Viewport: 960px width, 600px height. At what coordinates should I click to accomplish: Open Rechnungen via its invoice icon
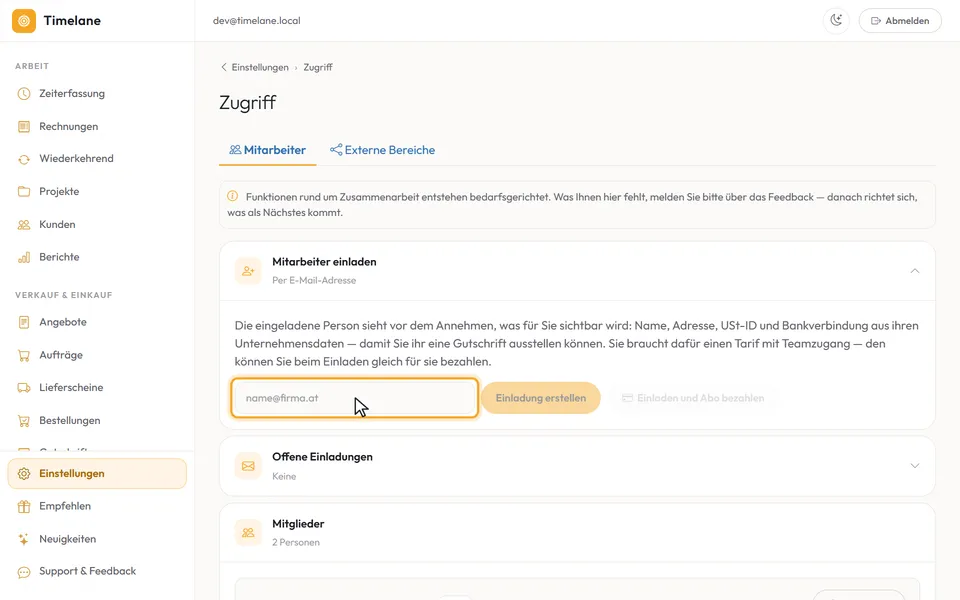tap(24, 127)
